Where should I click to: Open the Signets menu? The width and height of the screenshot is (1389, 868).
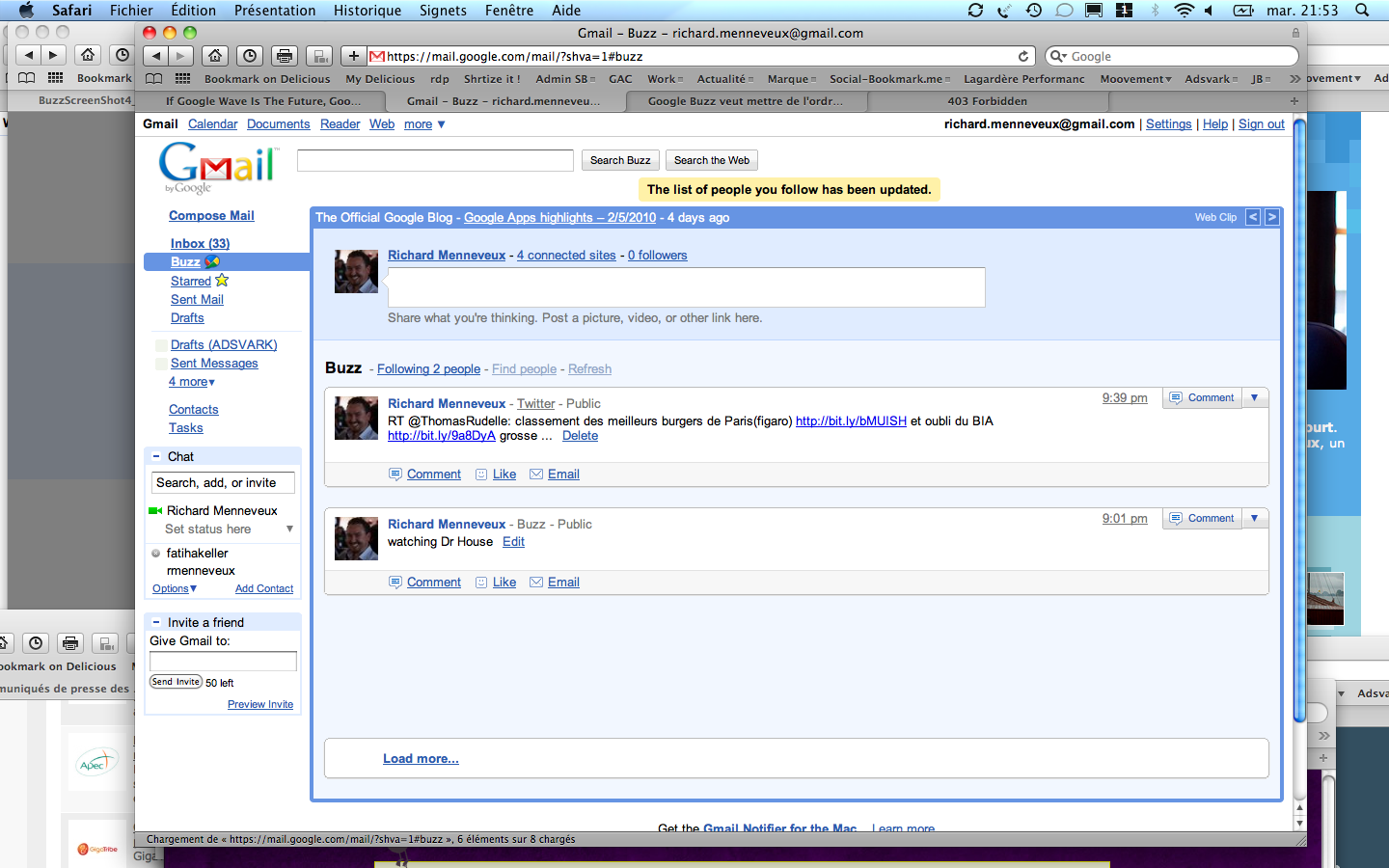(x=443, y=10)
